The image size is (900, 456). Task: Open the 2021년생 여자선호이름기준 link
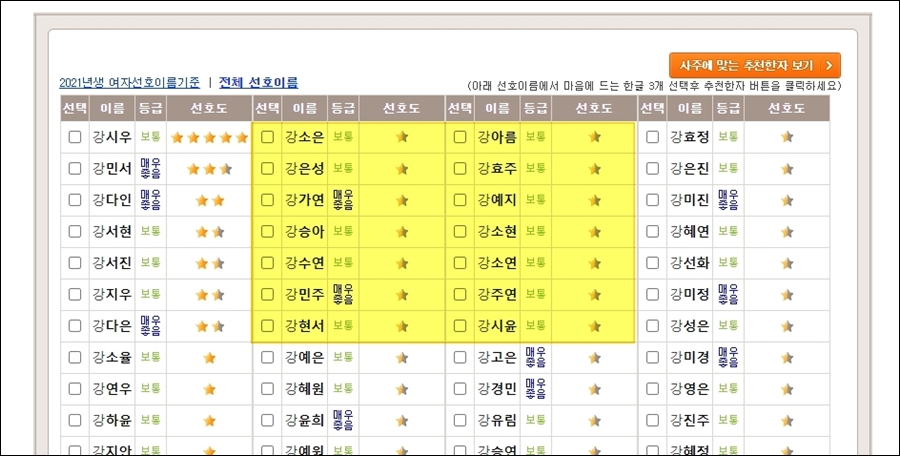click(130, 83)
